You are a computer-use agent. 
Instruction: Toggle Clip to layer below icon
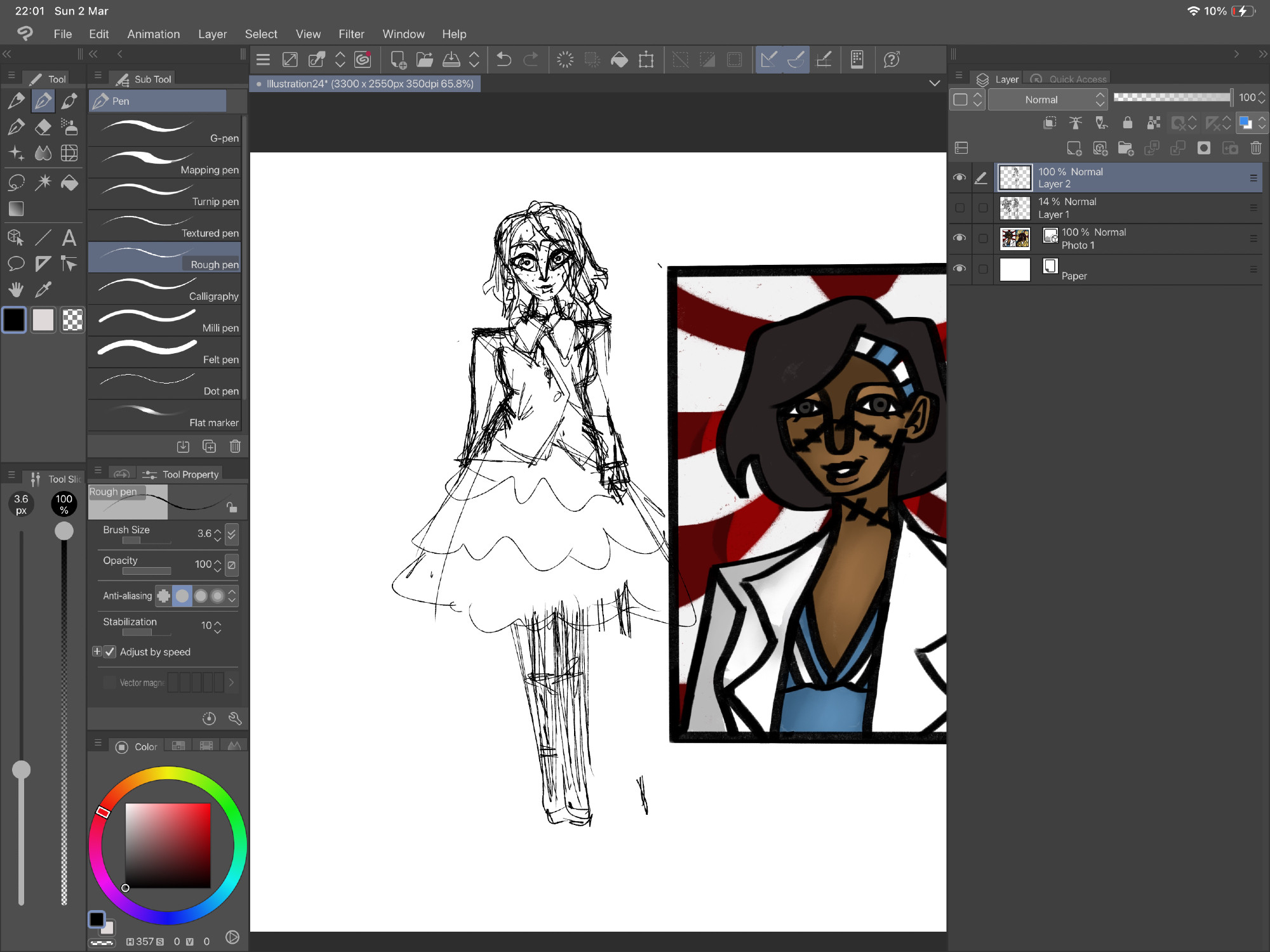1050,123
